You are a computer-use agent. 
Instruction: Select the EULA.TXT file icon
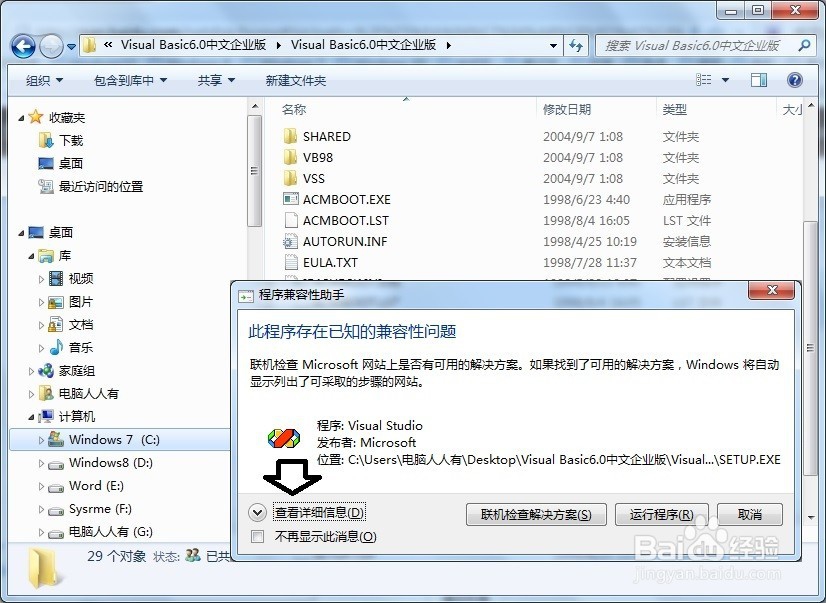290,262
